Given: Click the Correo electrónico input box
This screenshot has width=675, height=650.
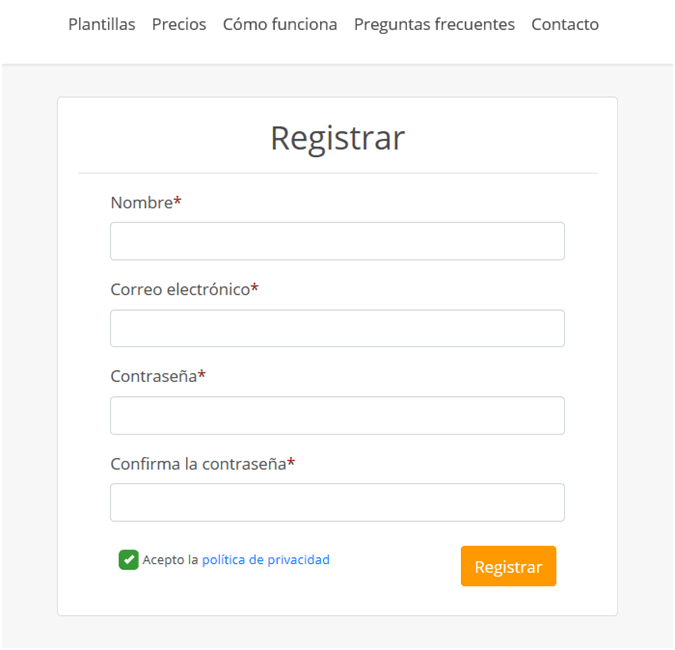Looking at the screenshot, I should click(x=337, y=328).
